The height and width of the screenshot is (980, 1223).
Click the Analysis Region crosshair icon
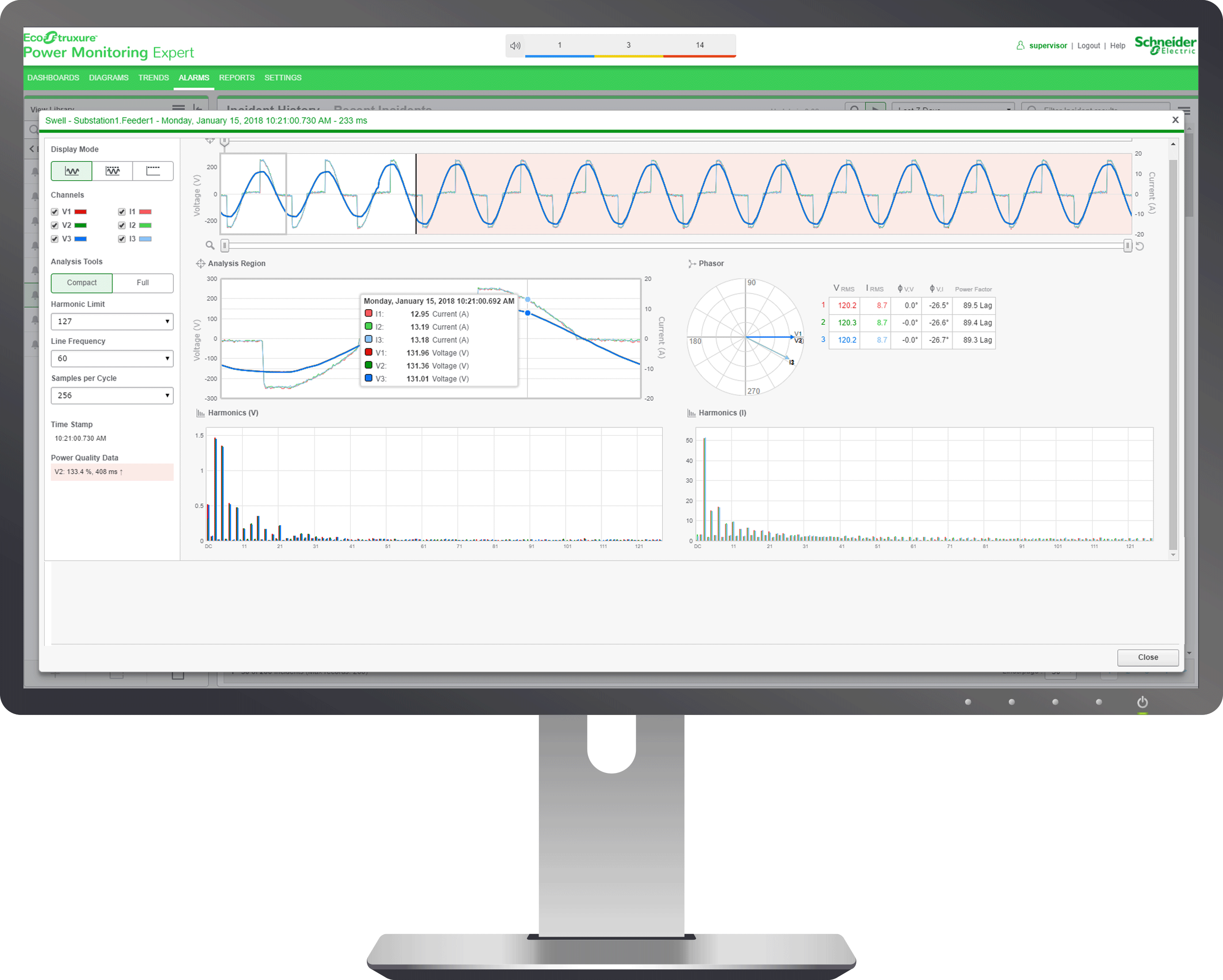click(201, 263)
